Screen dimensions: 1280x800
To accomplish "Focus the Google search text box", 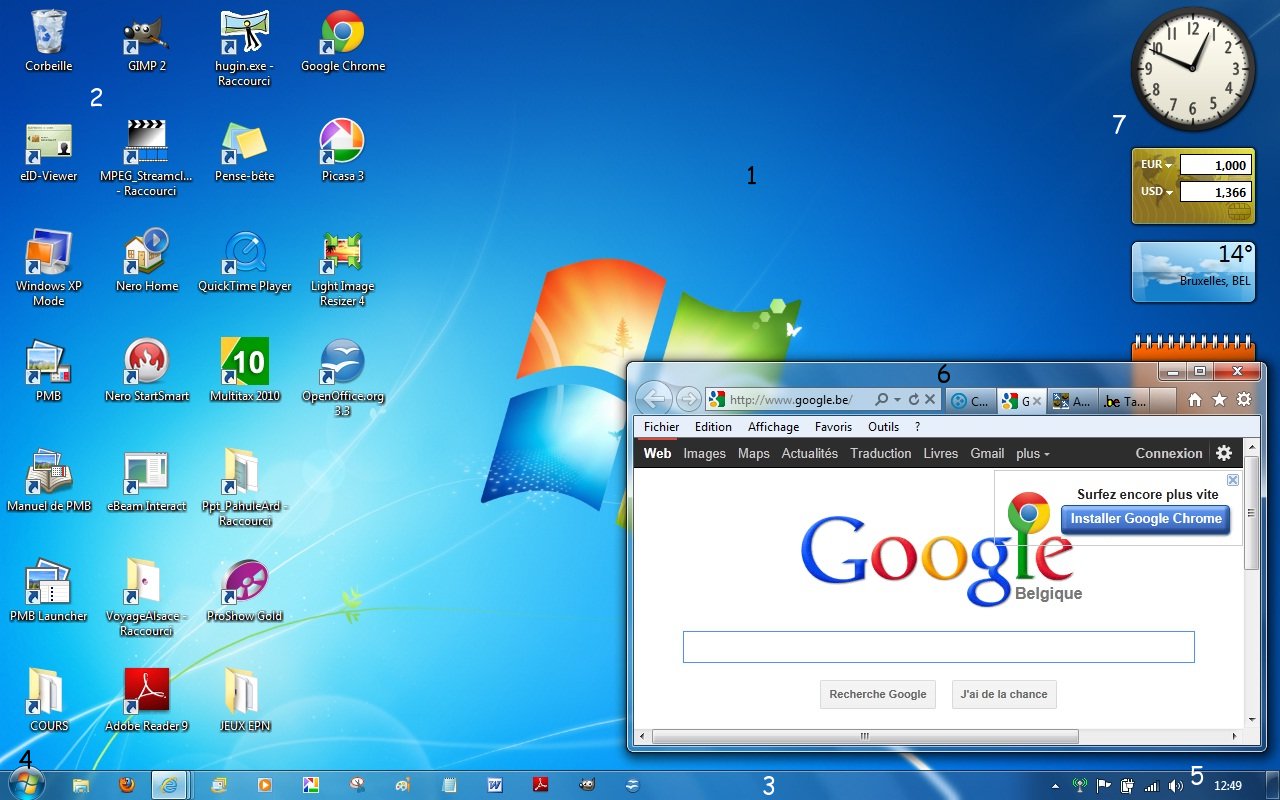I will (939, 647).
